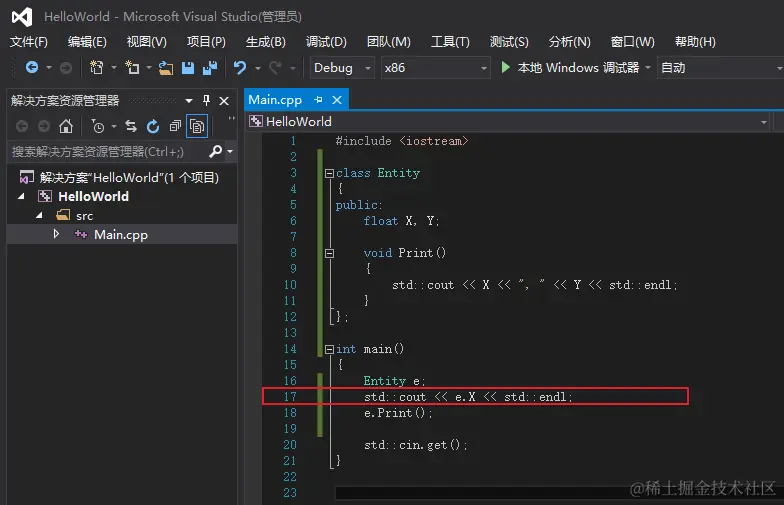Open the 调试(D) menu

[326, 42]
